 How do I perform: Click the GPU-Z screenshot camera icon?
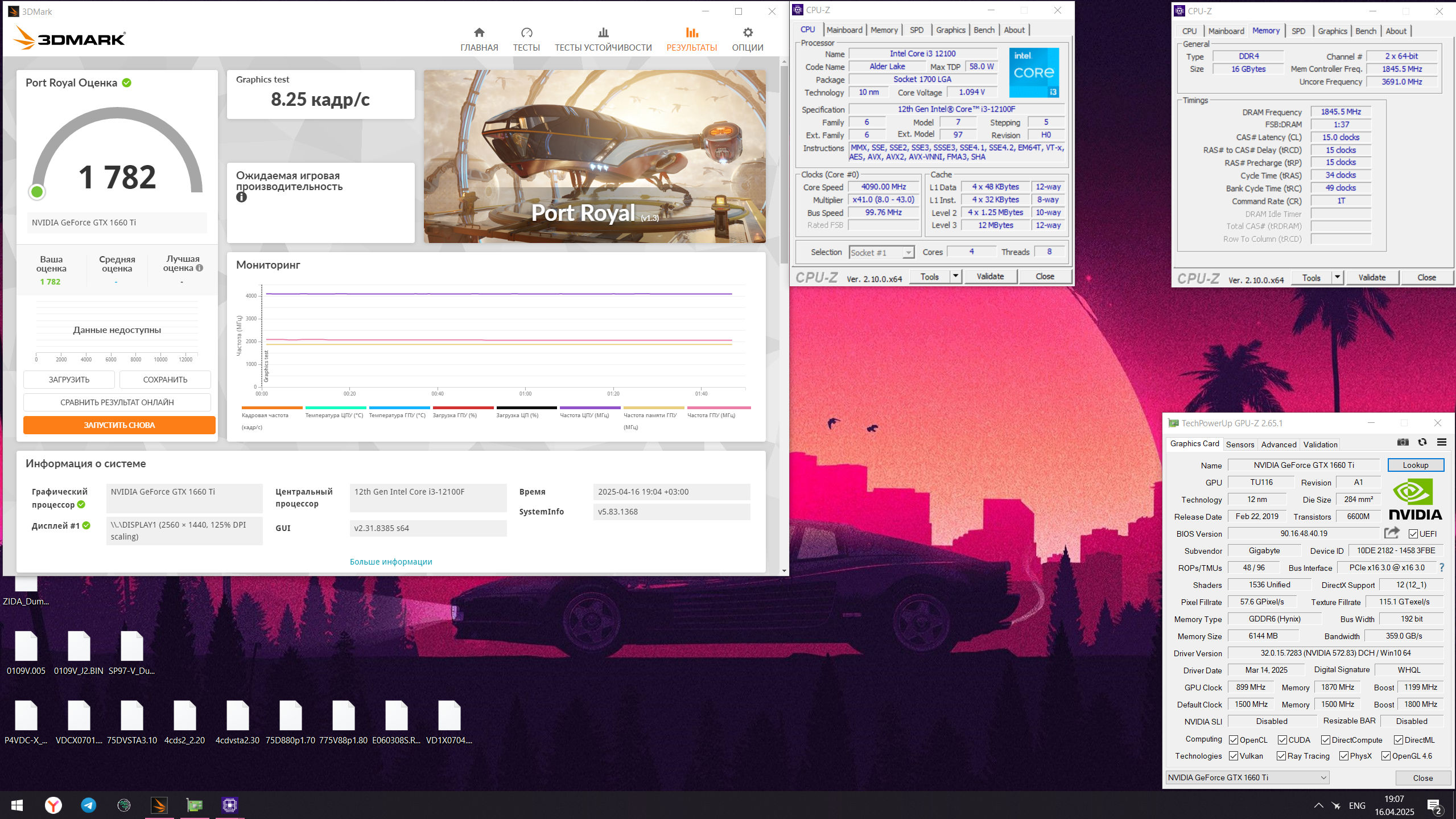(1403, 442)
